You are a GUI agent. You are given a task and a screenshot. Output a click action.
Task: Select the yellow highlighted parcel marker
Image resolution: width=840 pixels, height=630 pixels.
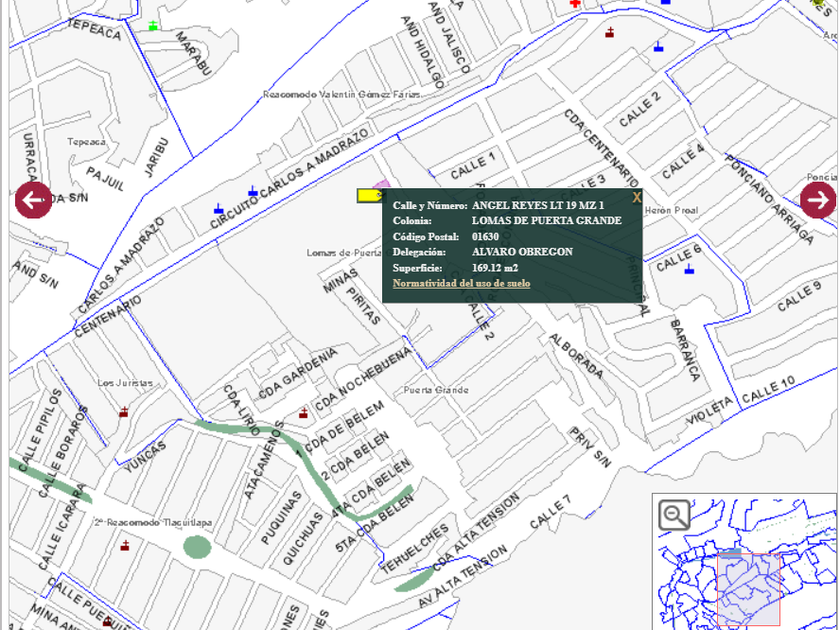tap(370, 196)
